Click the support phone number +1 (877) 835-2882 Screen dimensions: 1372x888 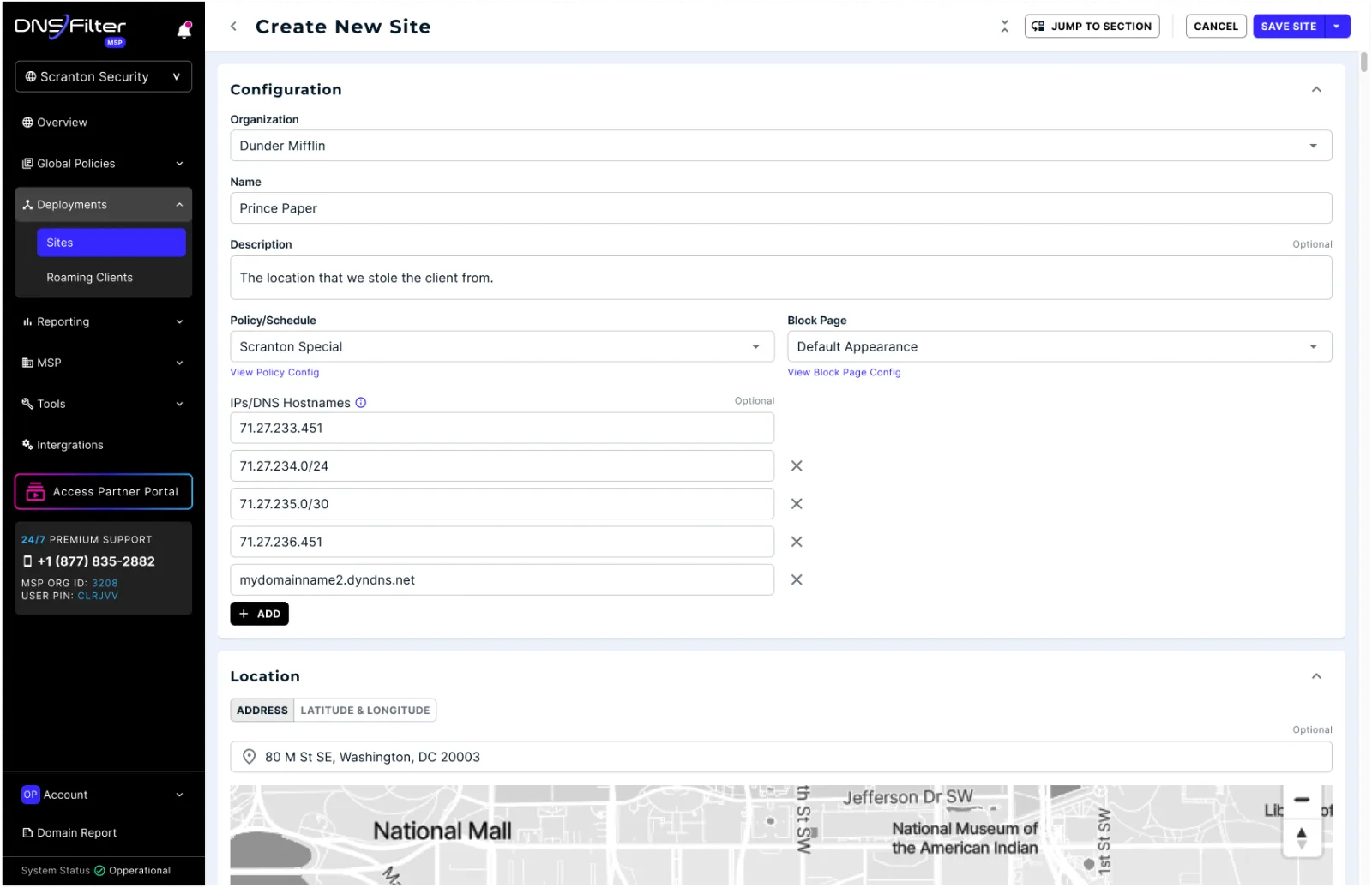point(96,561)
